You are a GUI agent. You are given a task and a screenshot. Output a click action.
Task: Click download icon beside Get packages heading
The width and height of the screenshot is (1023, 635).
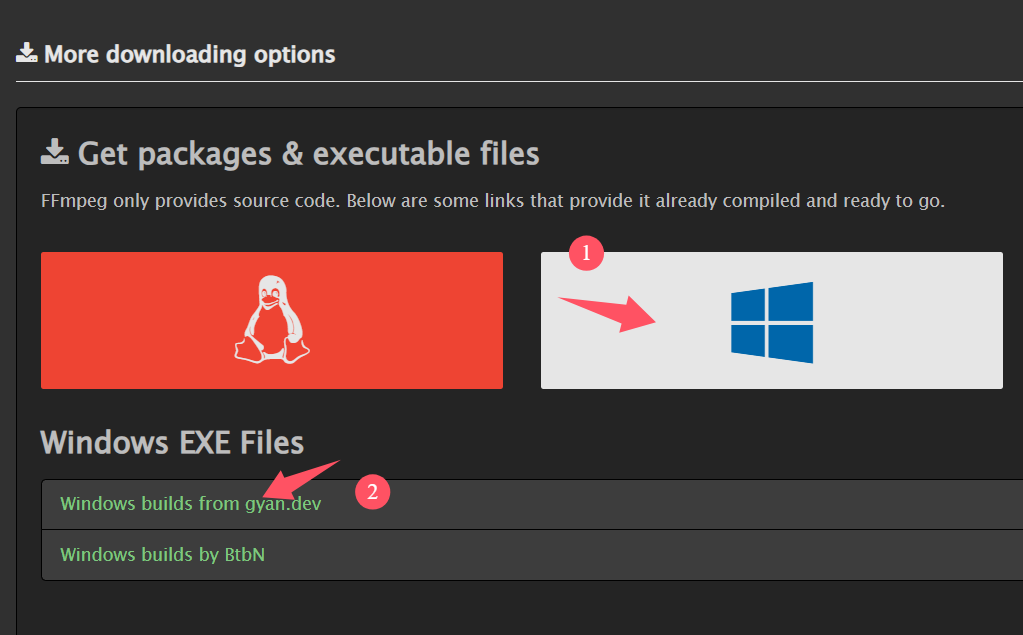click(55, 151)
